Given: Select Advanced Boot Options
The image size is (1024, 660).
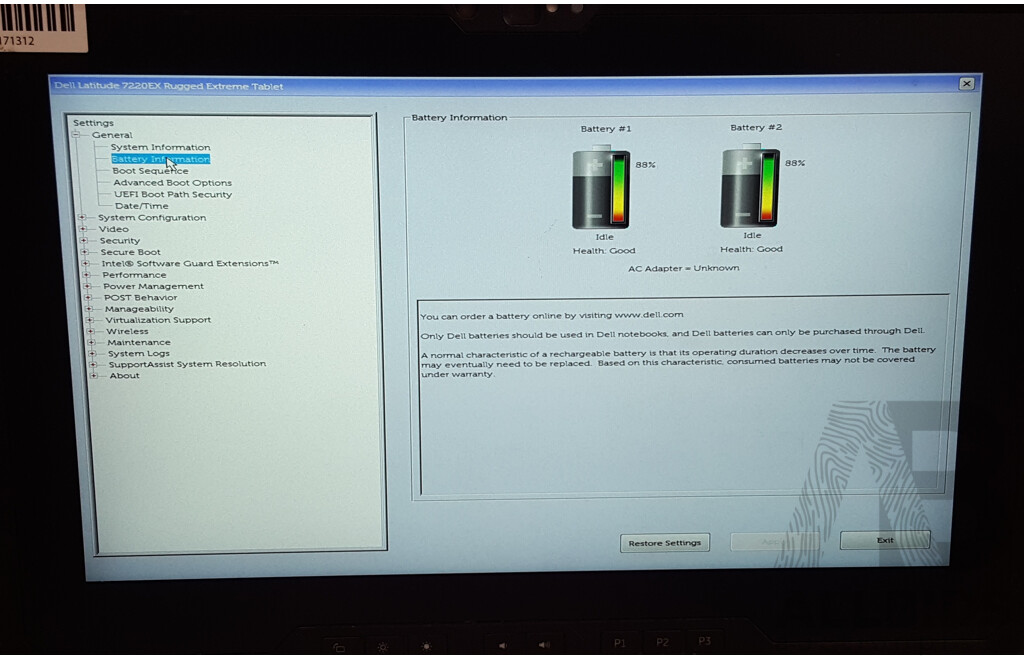Looking at the screenshot, I should click(172, 183).
